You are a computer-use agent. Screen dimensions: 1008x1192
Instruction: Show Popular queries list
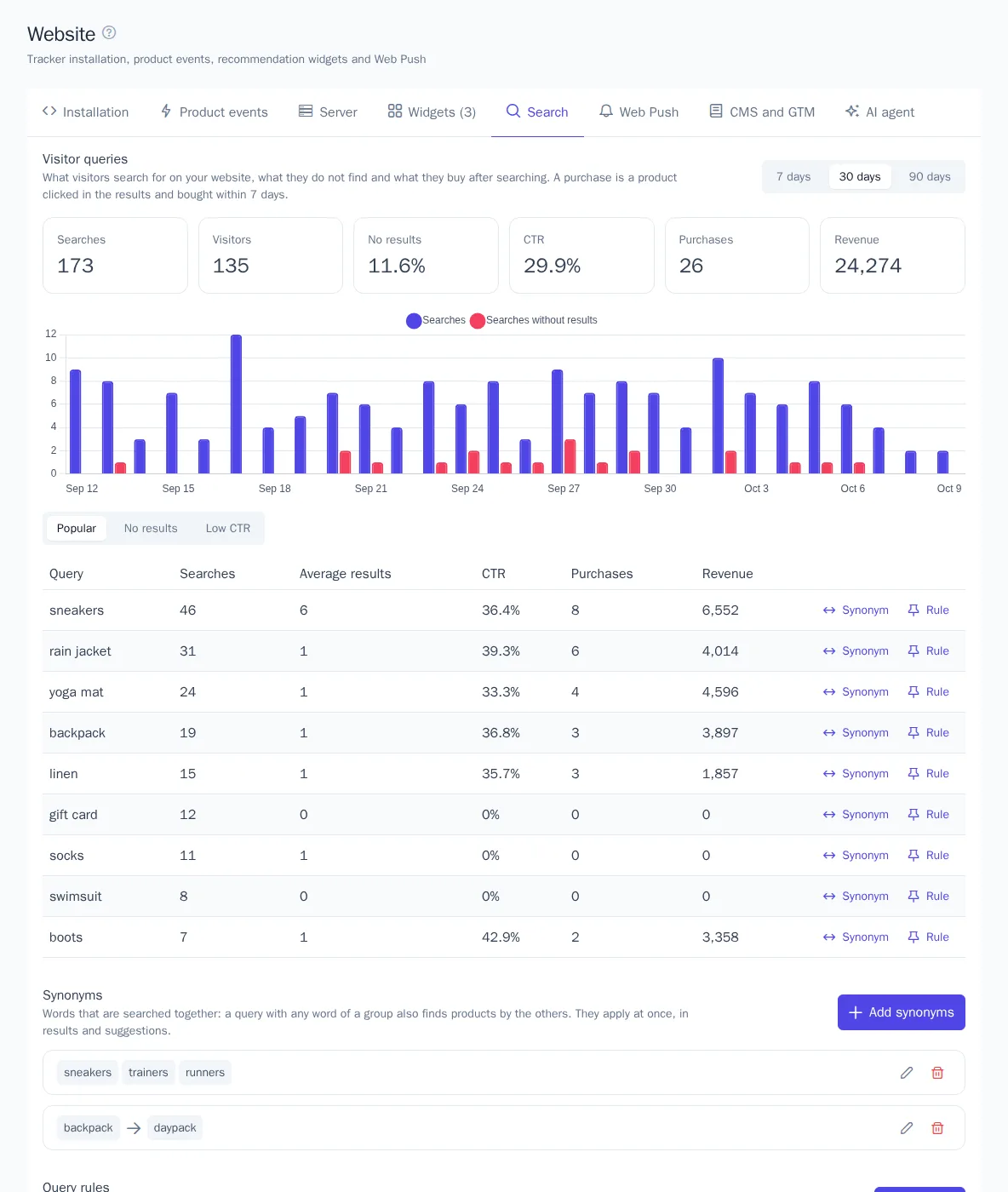77,528
